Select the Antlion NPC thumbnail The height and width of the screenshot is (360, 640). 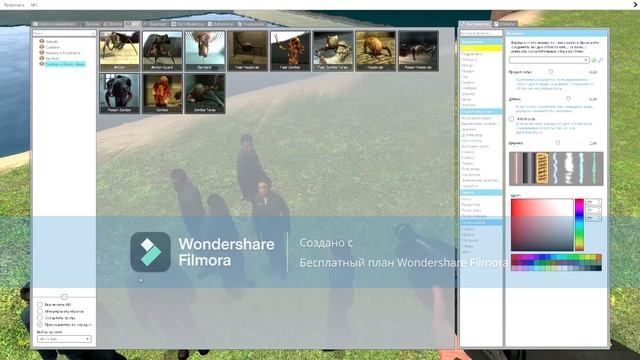(x=119, y=51)
